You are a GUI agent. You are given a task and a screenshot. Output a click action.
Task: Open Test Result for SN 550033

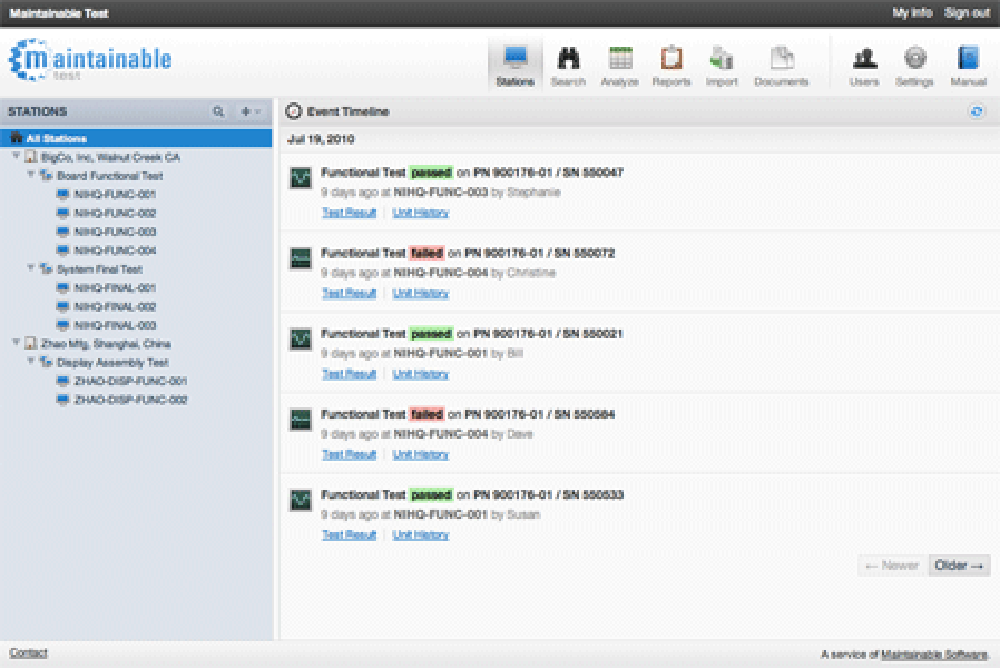[x=349, y=535]
